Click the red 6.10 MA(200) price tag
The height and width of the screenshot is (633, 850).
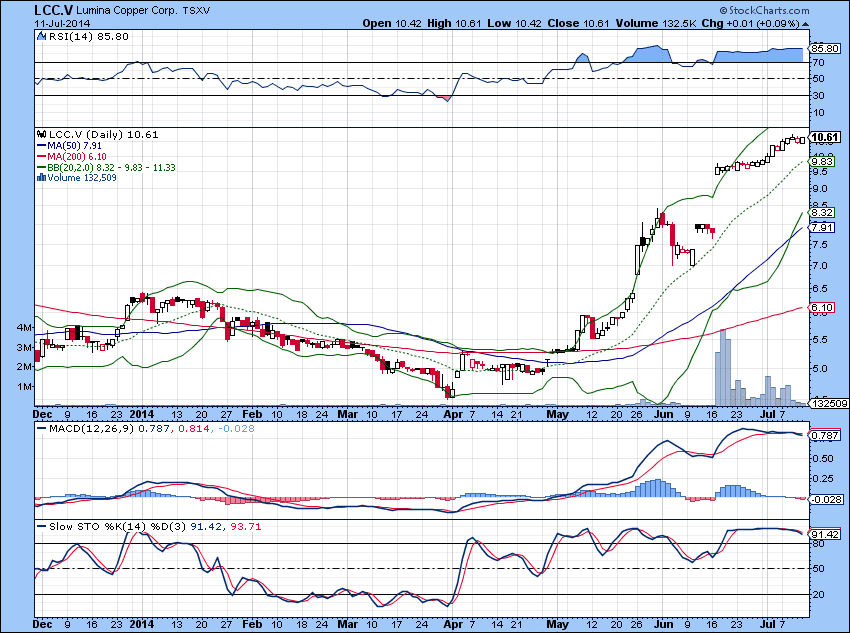click(x=823, y=308)
